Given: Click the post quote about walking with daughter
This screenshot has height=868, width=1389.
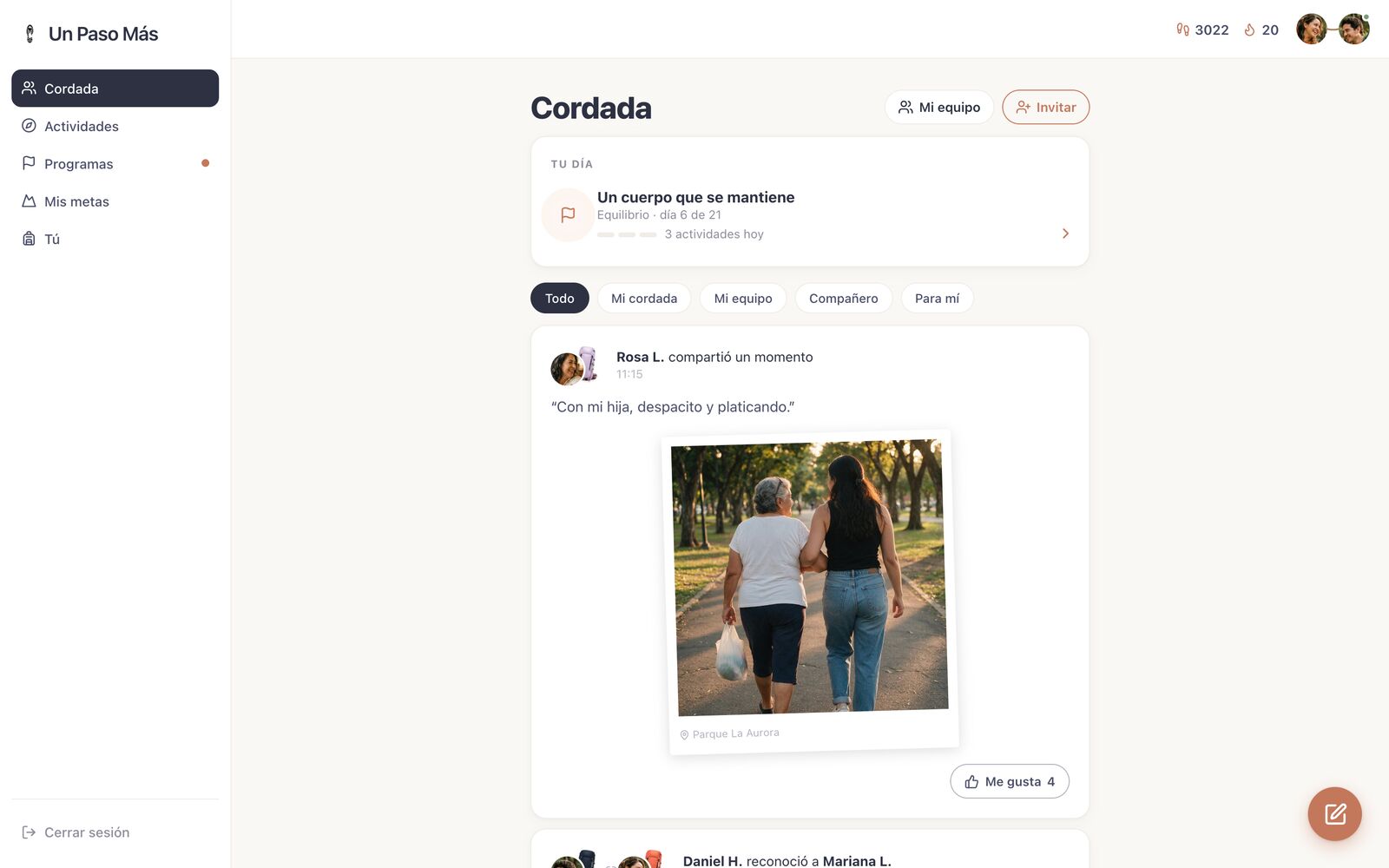Looking at the screenshot, I should tap(673, 406).
